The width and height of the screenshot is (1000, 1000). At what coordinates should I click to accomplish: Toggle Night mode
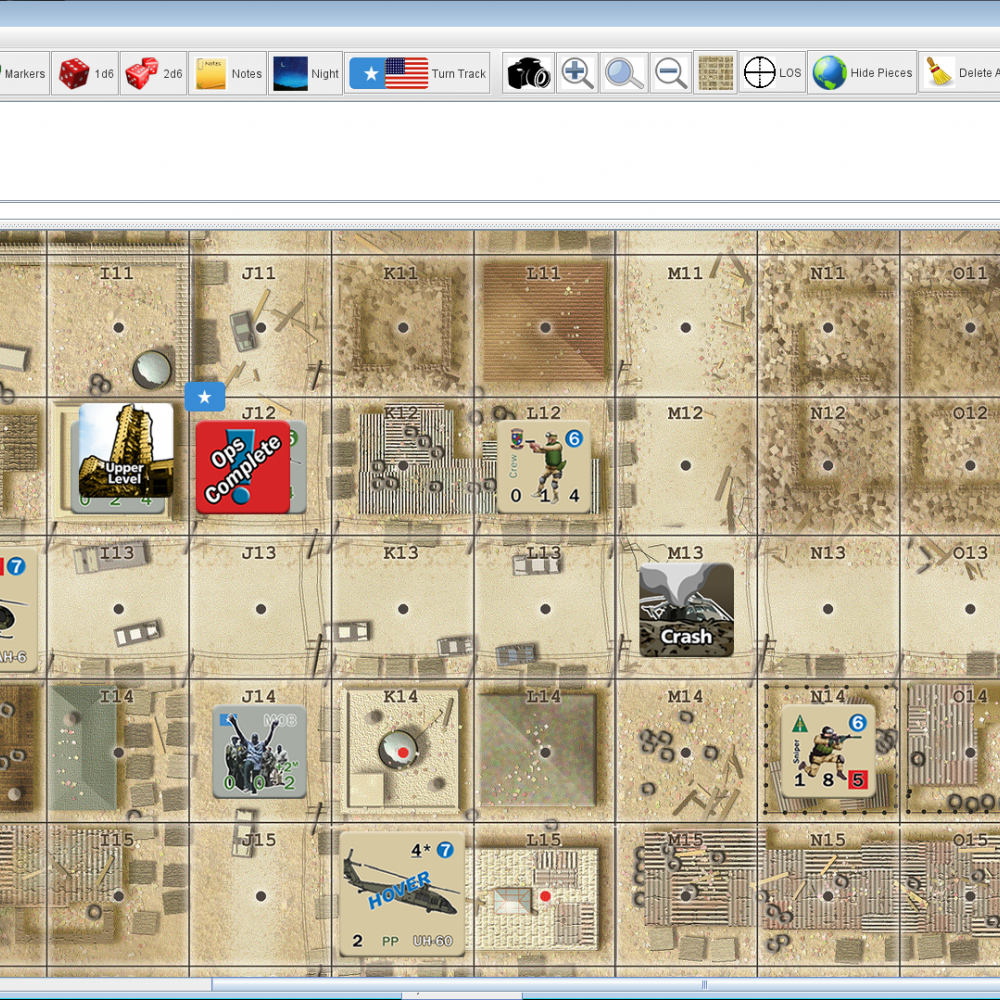(306, 74)
